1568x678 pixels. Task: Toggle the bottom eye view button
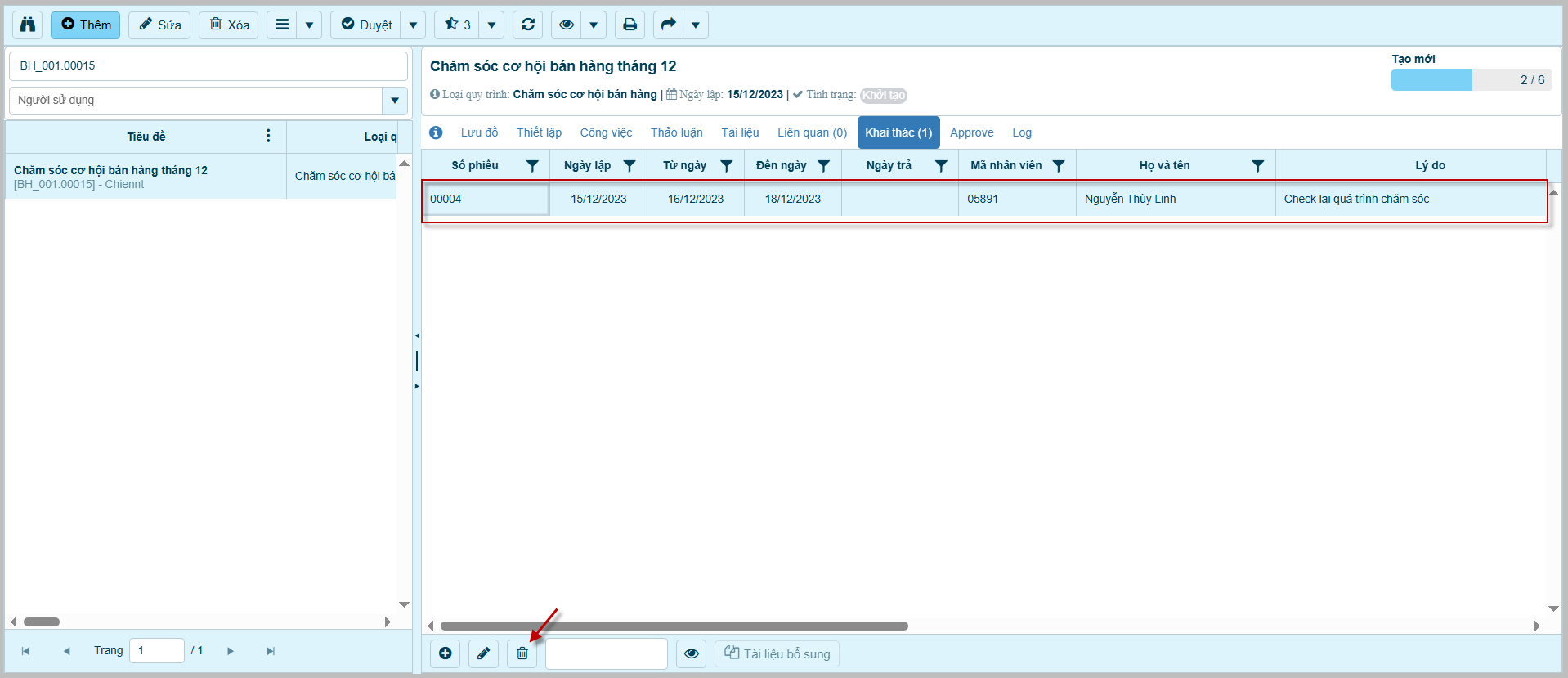[692, 653]
